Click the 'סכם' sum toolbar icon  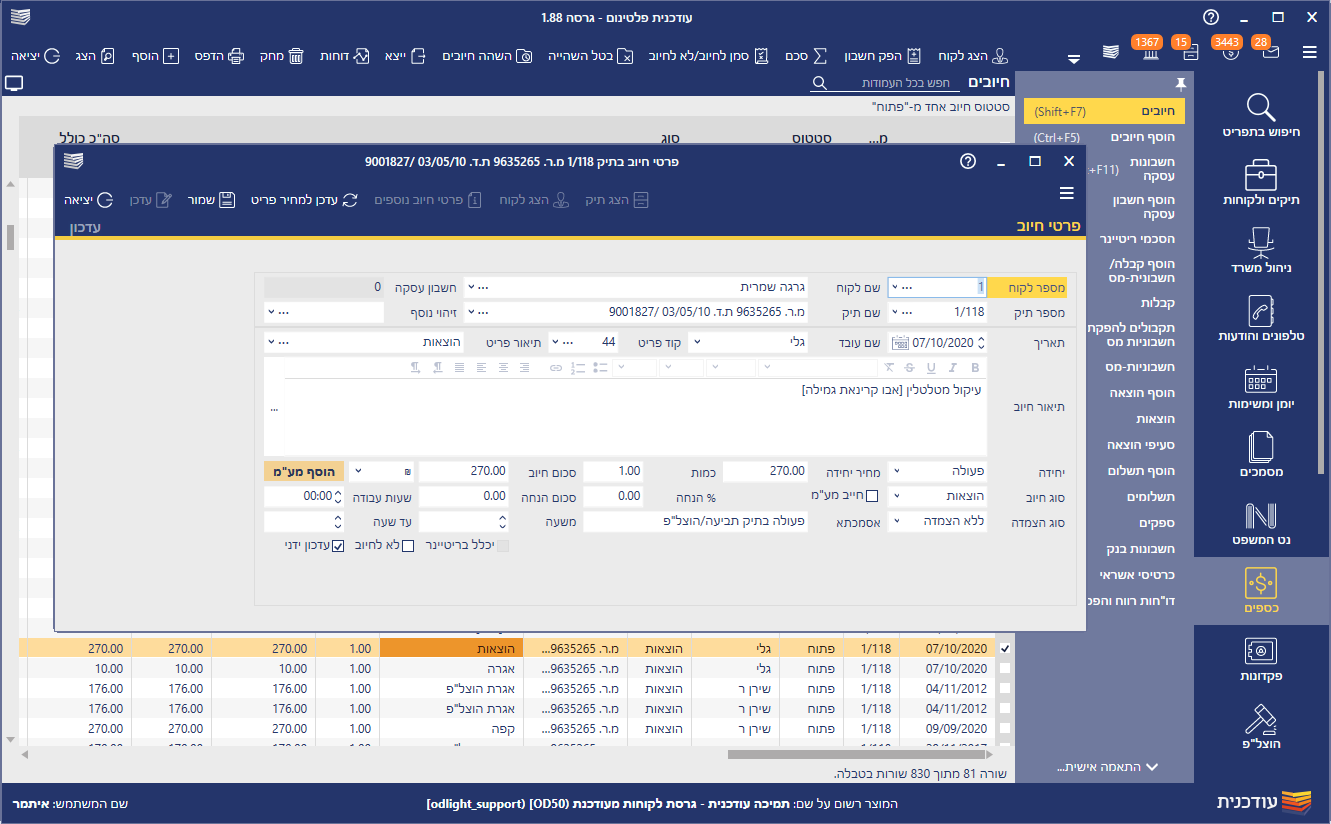(x=808, y=57)
